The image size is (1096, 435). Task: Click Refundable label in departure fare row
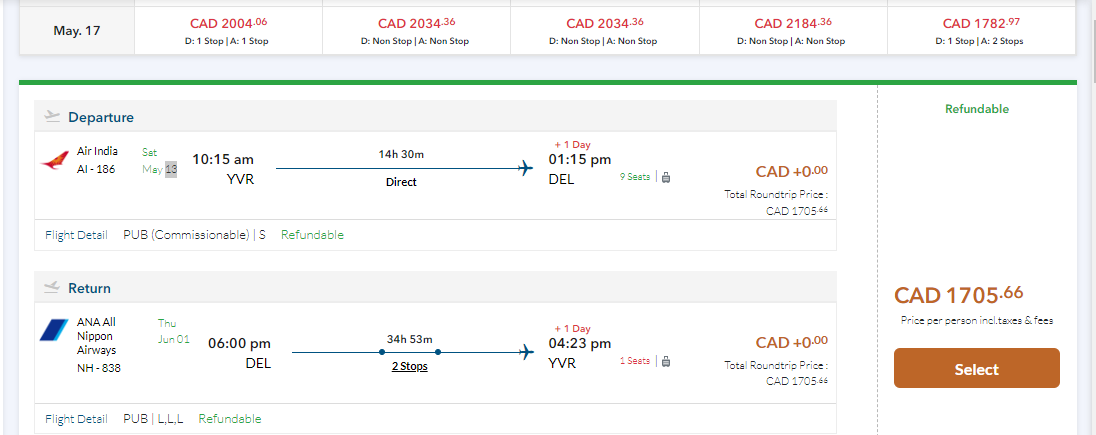pos(312,235)
